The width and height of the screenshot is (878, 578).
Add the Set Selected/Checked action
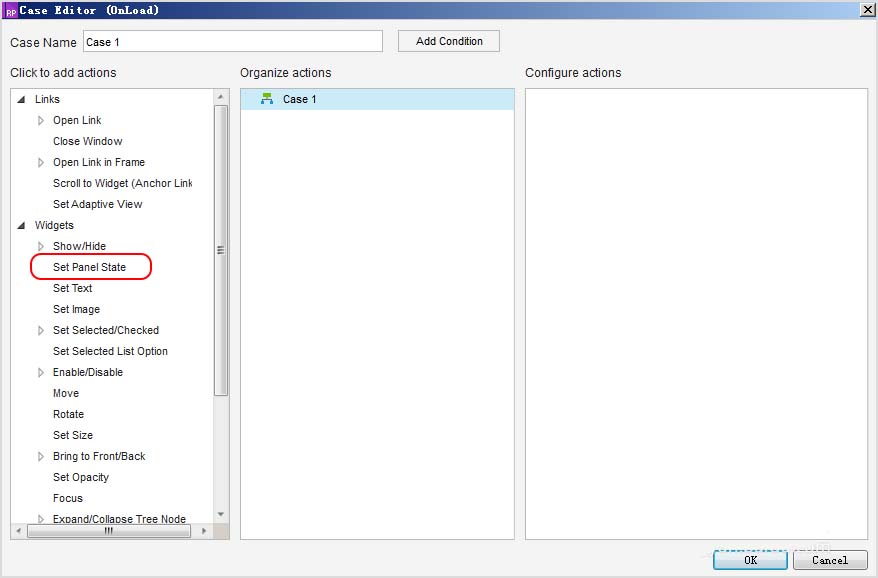[x=106, y=330]
